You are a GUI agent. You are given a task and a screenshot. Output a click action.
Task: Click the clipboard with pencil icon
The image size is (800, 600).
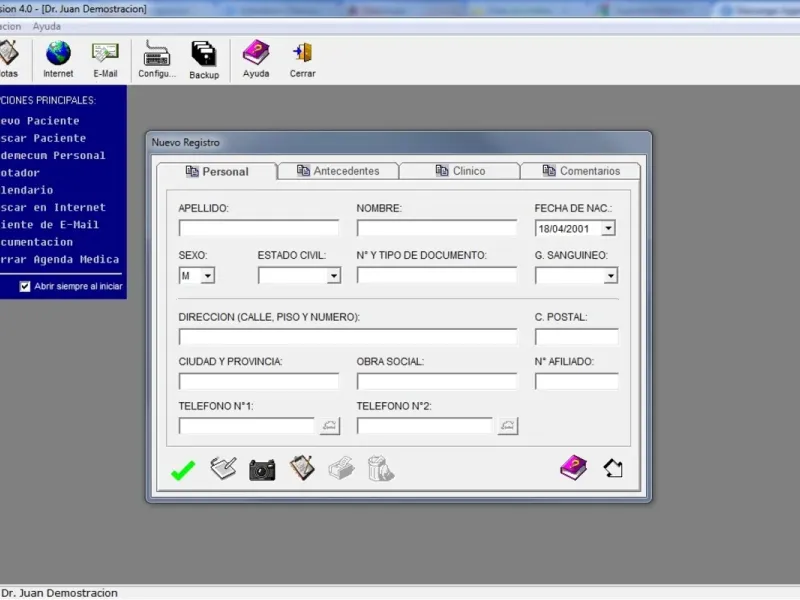302,468
